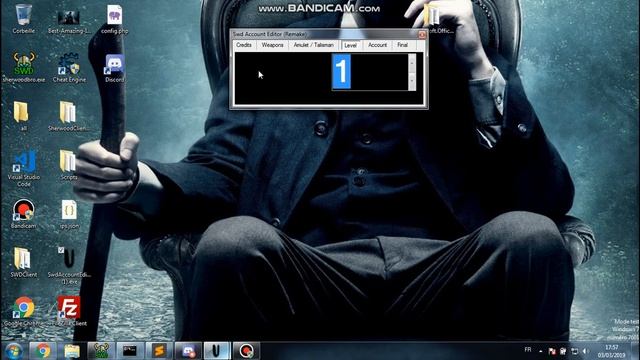Switch to the command prompt taskbar icon
Image resolution: width=640 pixels, height=360 pixels.
[x=130, y=351]
